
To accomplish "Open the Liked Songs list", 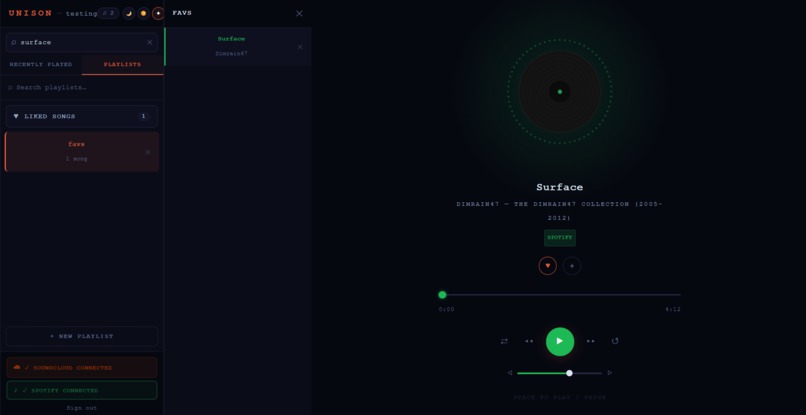I will (82, 116).
